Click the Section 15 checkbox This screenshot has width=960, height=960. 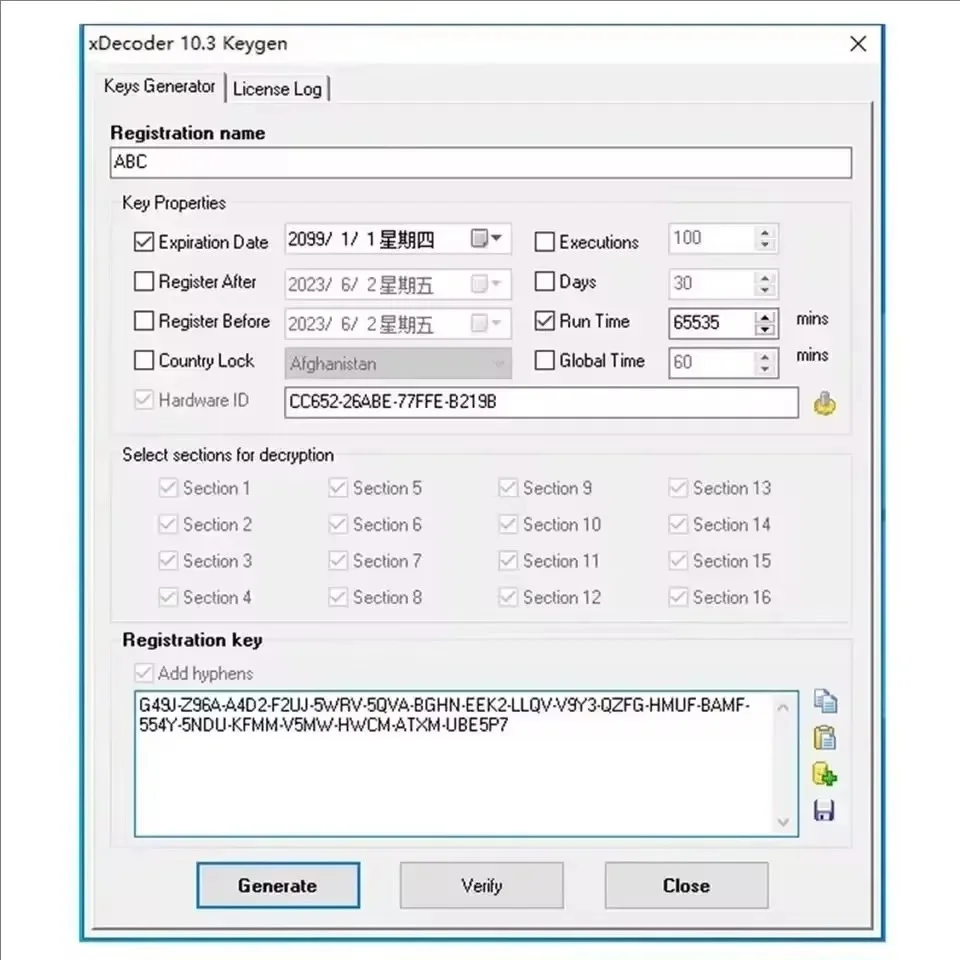678,561
